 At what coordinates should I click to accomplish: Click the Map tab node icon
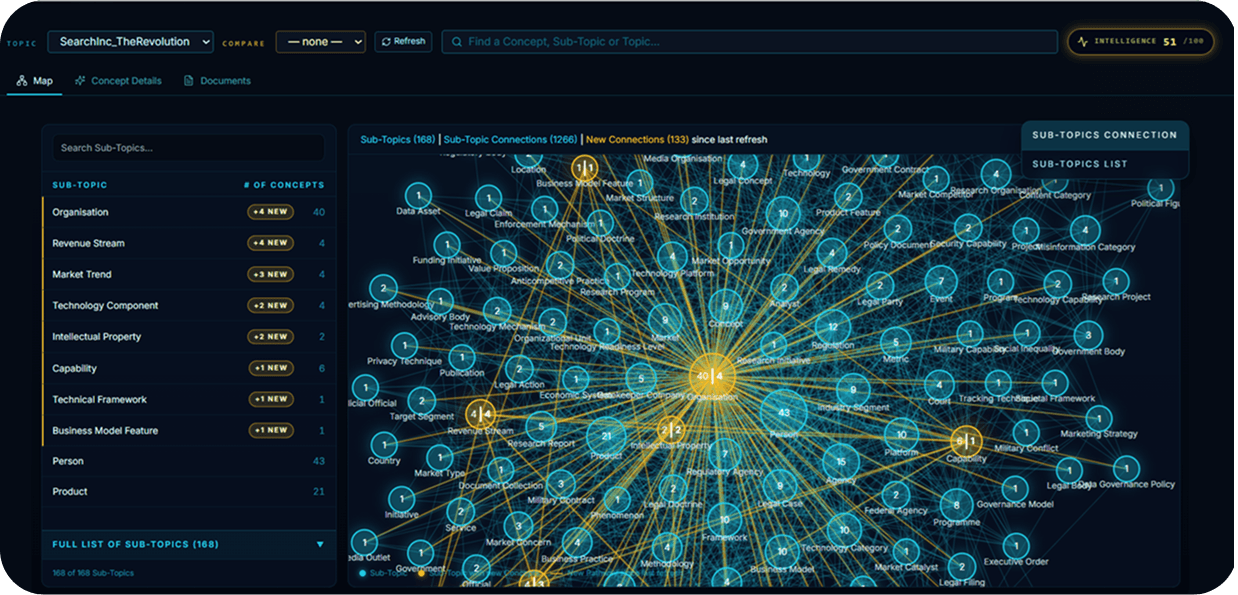click(x=22, y=81)
